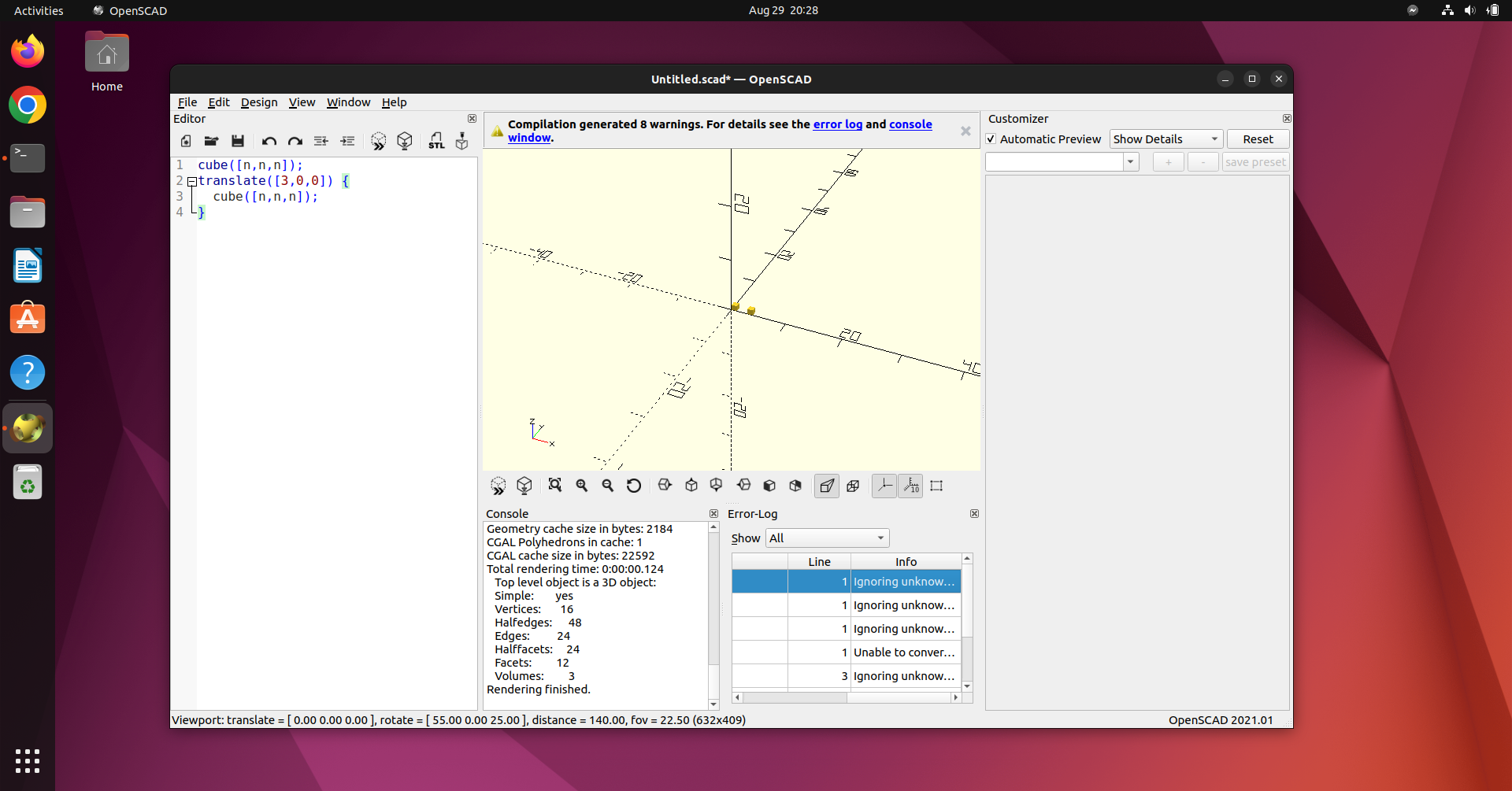Image resolution: width=1512 pixels, height=791 pixels.
Task: Collapse the translate code block on line 2
Action: pos(191,181)
